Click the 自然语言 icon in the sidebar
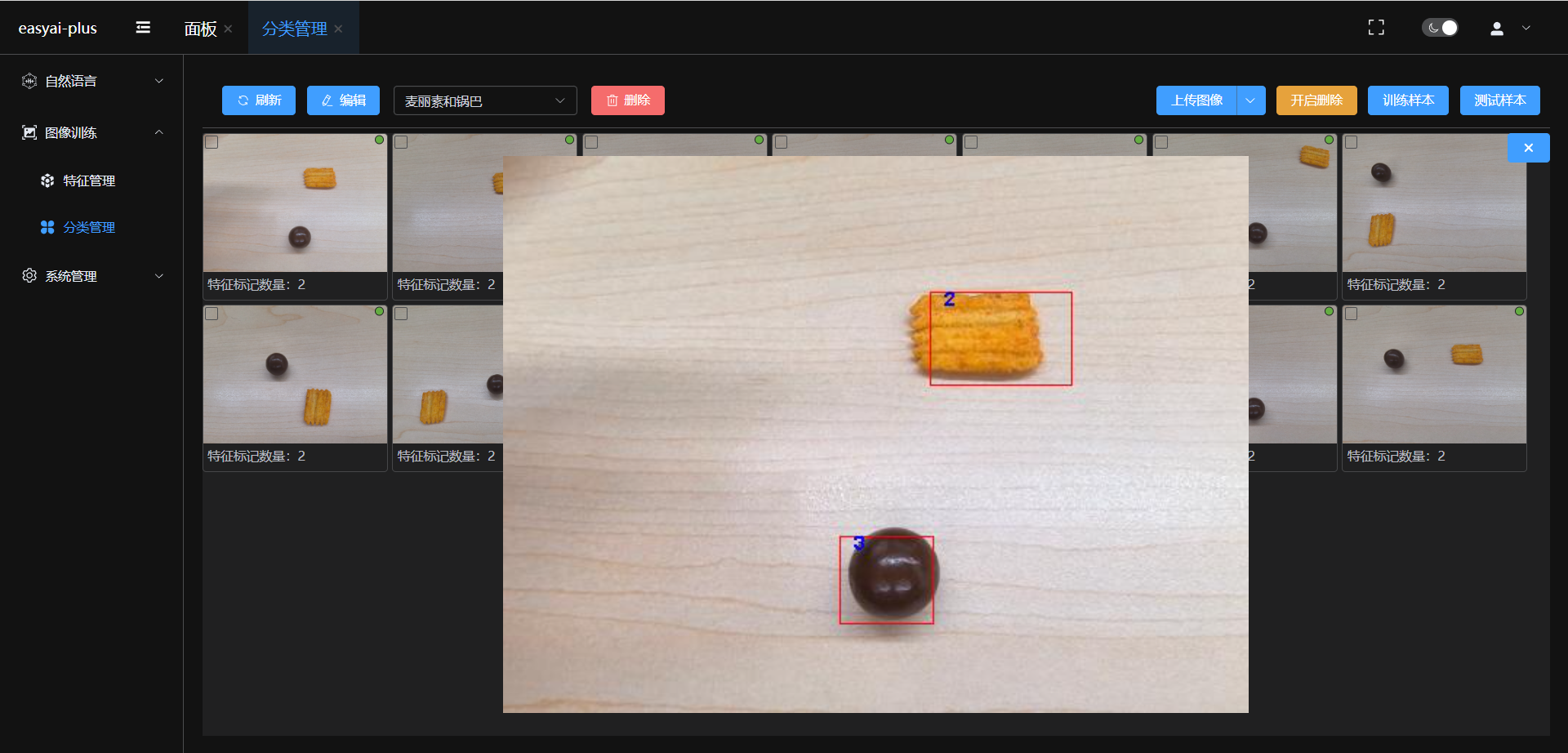1568x753 pixels. click(29, 81)
